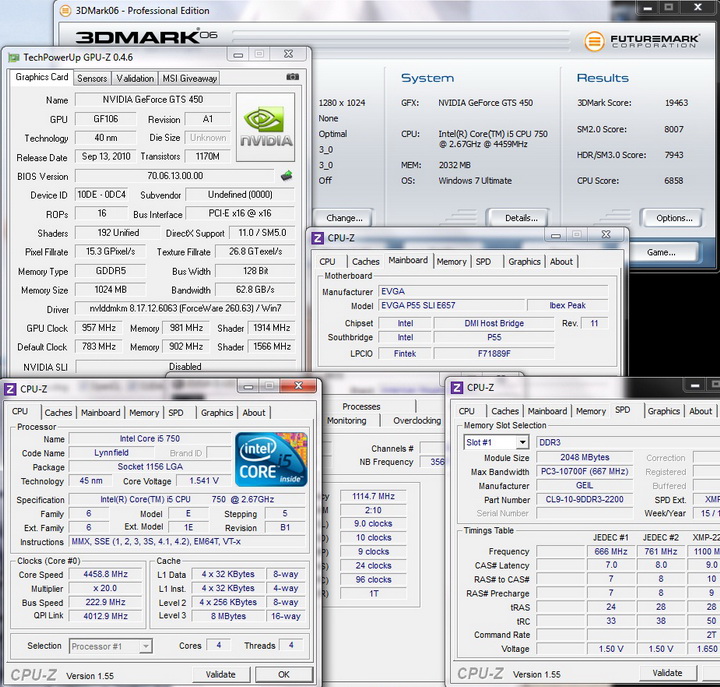Open Graphics tab in bottom-left CPU-Z
Screen dimensions: 720x687
click(x=217, y=412)
